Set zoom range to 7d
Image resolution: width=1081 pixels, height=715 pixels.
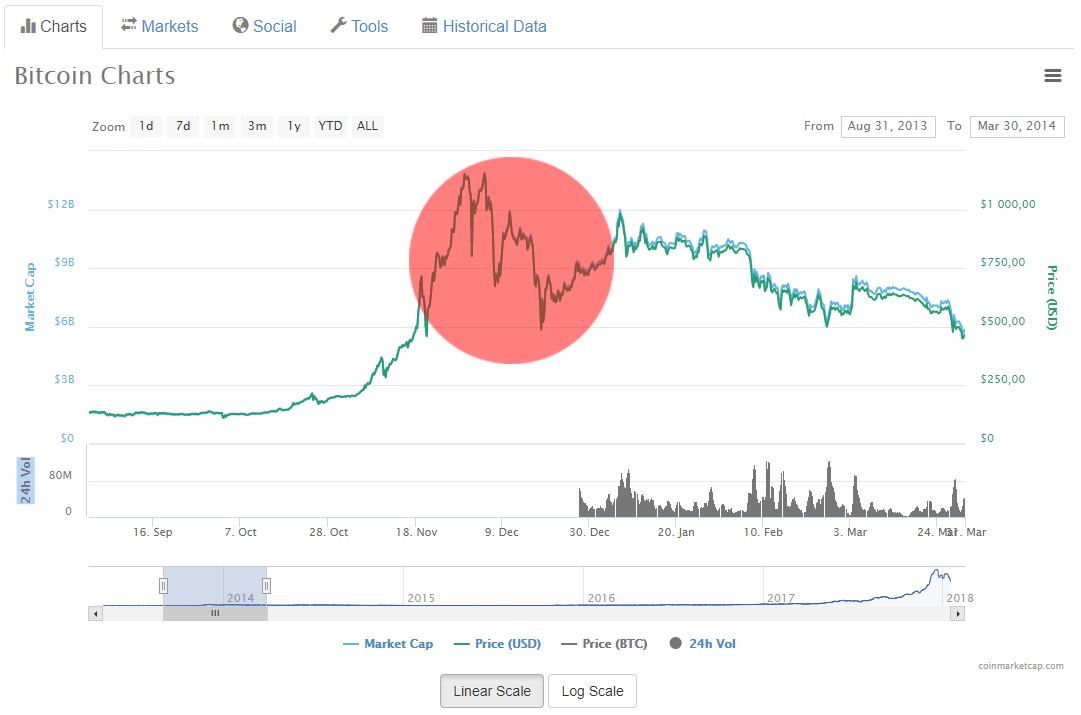[x=183, y=126]
